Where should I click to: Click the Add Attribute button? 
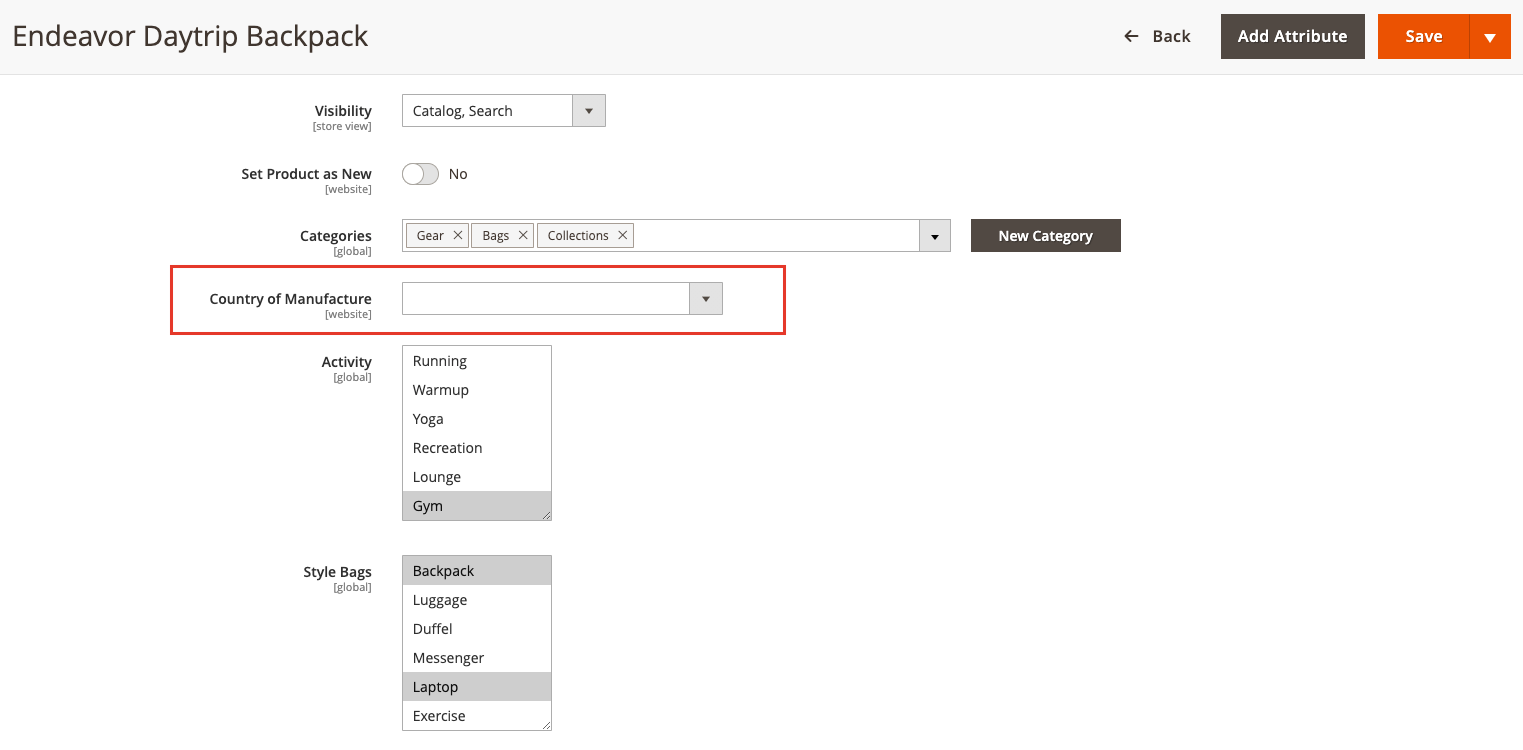(x=1292, y=37)
